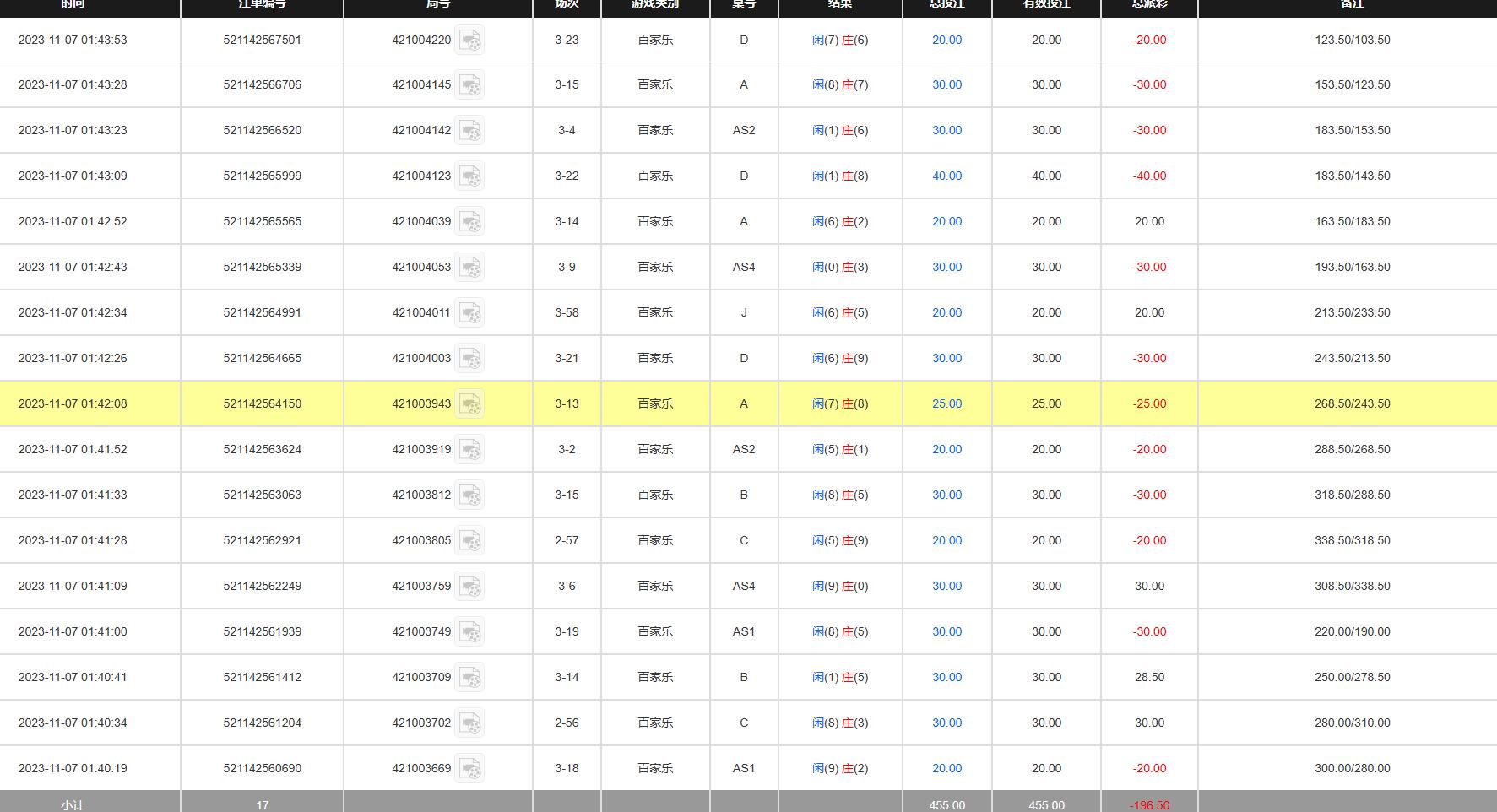This screenshot has width=1497, height=812.
Task: Select timestamp 2023-11-07 01:42:08
Action: click(x=73, y=403)
